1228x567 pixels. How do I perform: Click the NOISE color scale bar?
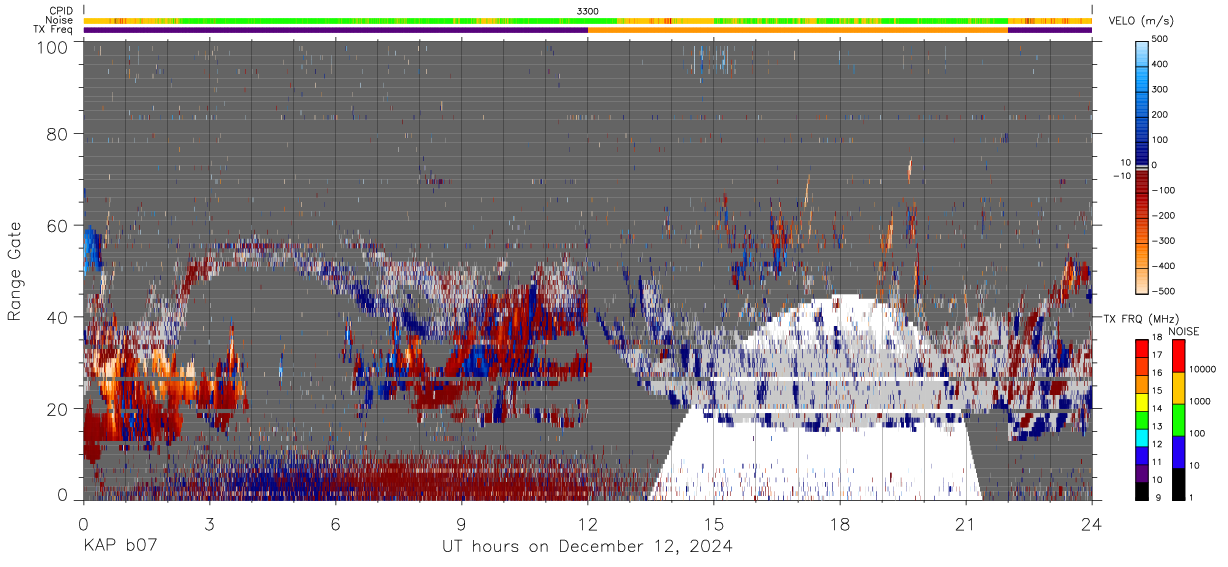tap(1177, 419)
